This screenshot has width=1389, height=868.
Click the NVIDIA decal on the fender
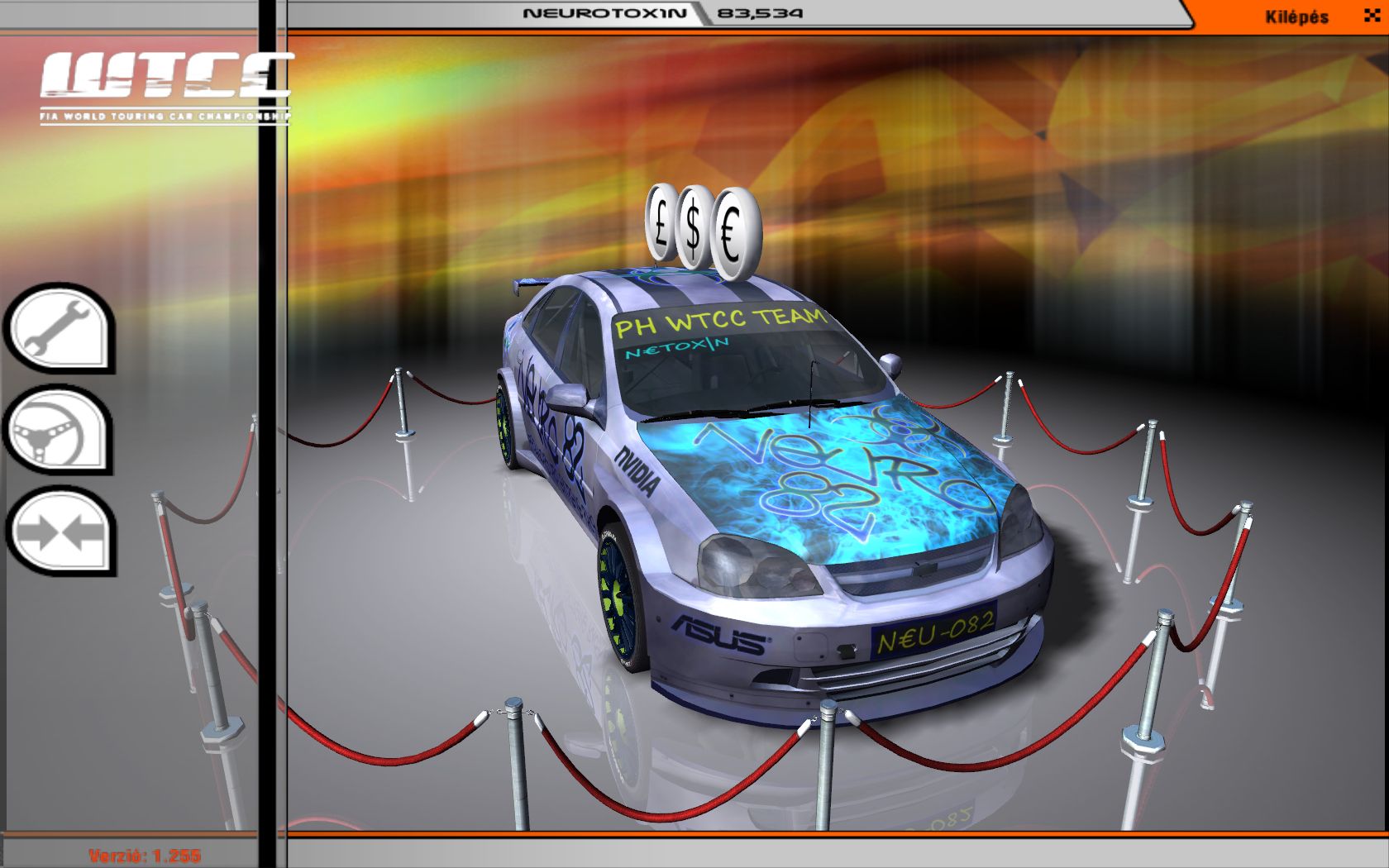tap(639, 472)
